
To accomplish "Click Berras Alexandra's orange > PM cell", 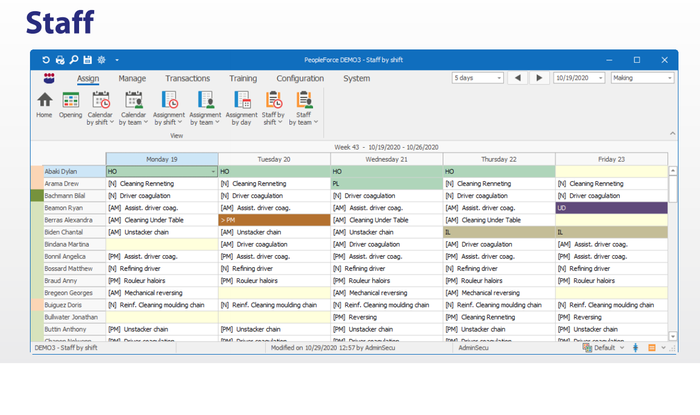I will point(274,220).
